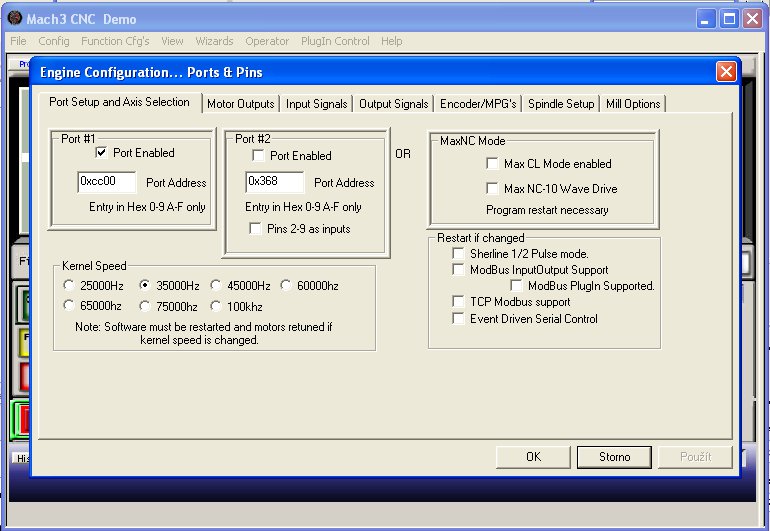Click the OK button
This screenshot has height=531, width=770.
coord(533,457)
